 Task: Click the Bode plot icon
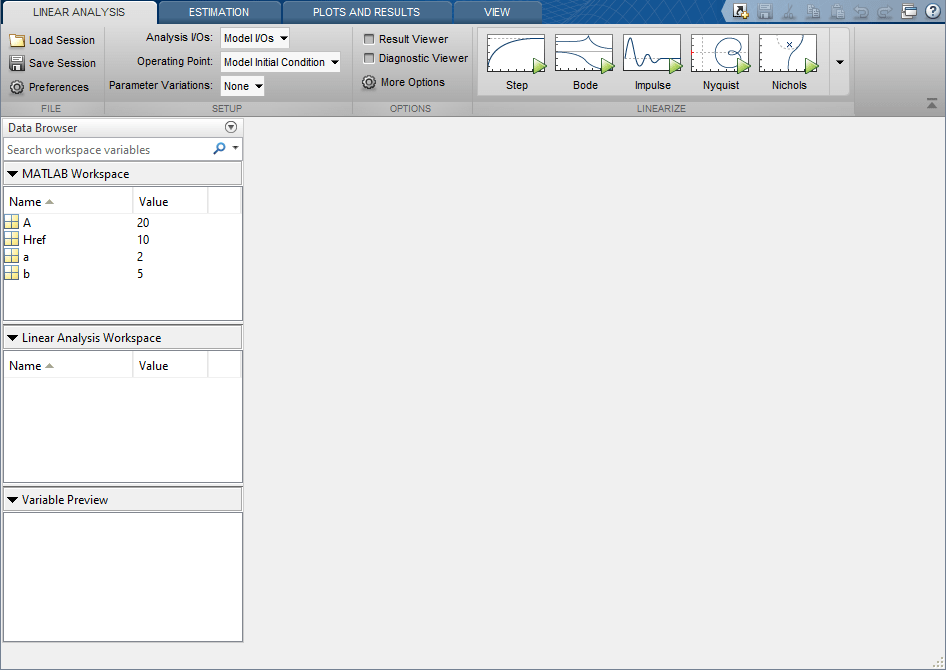point(585,54)
